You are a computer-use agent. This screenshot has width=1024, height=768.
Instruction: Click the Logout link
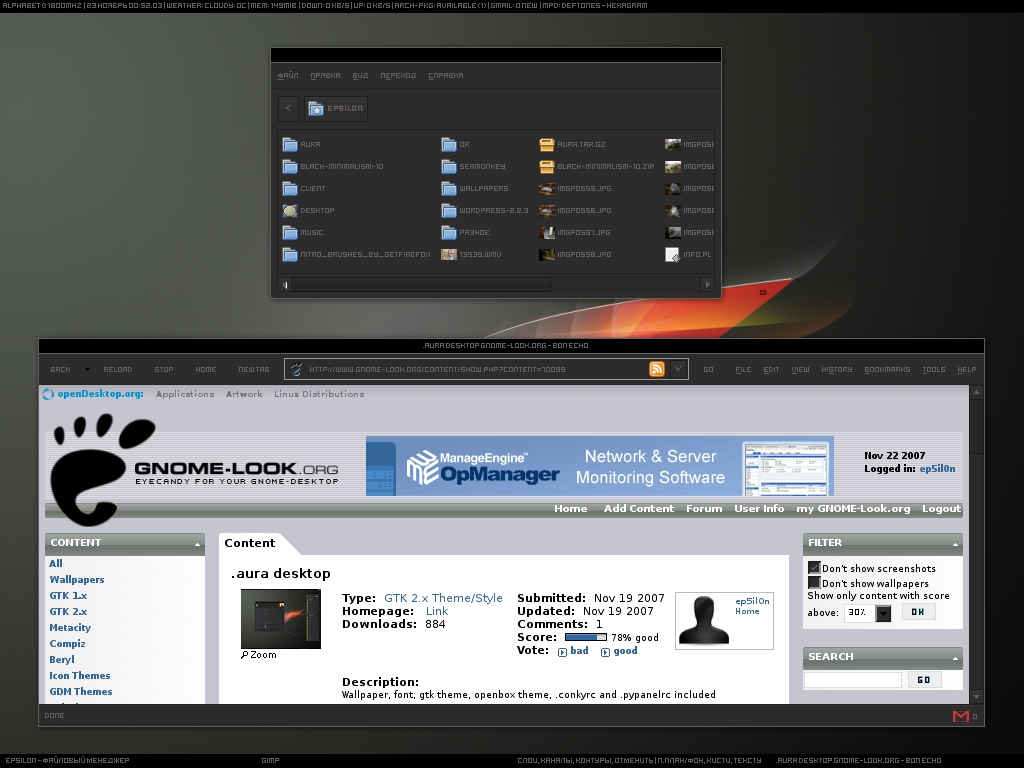[x=941, y=509]
